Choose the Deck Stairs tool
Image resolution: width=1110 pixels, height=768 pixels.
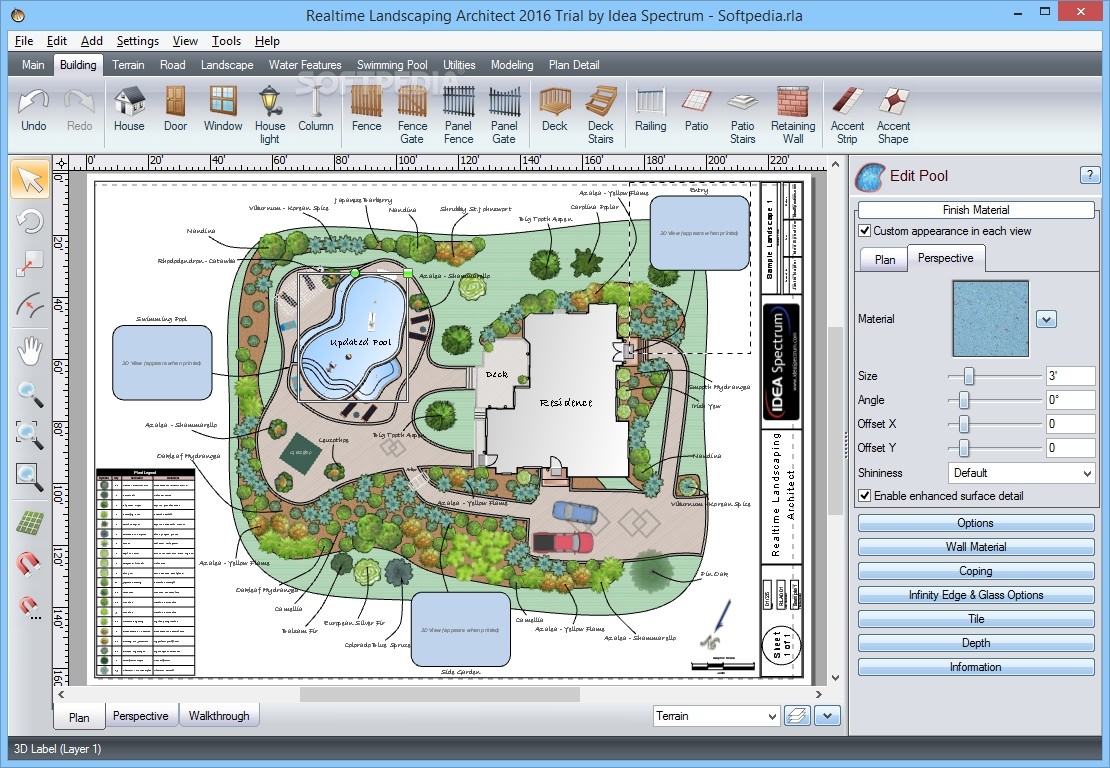point(600,115)
